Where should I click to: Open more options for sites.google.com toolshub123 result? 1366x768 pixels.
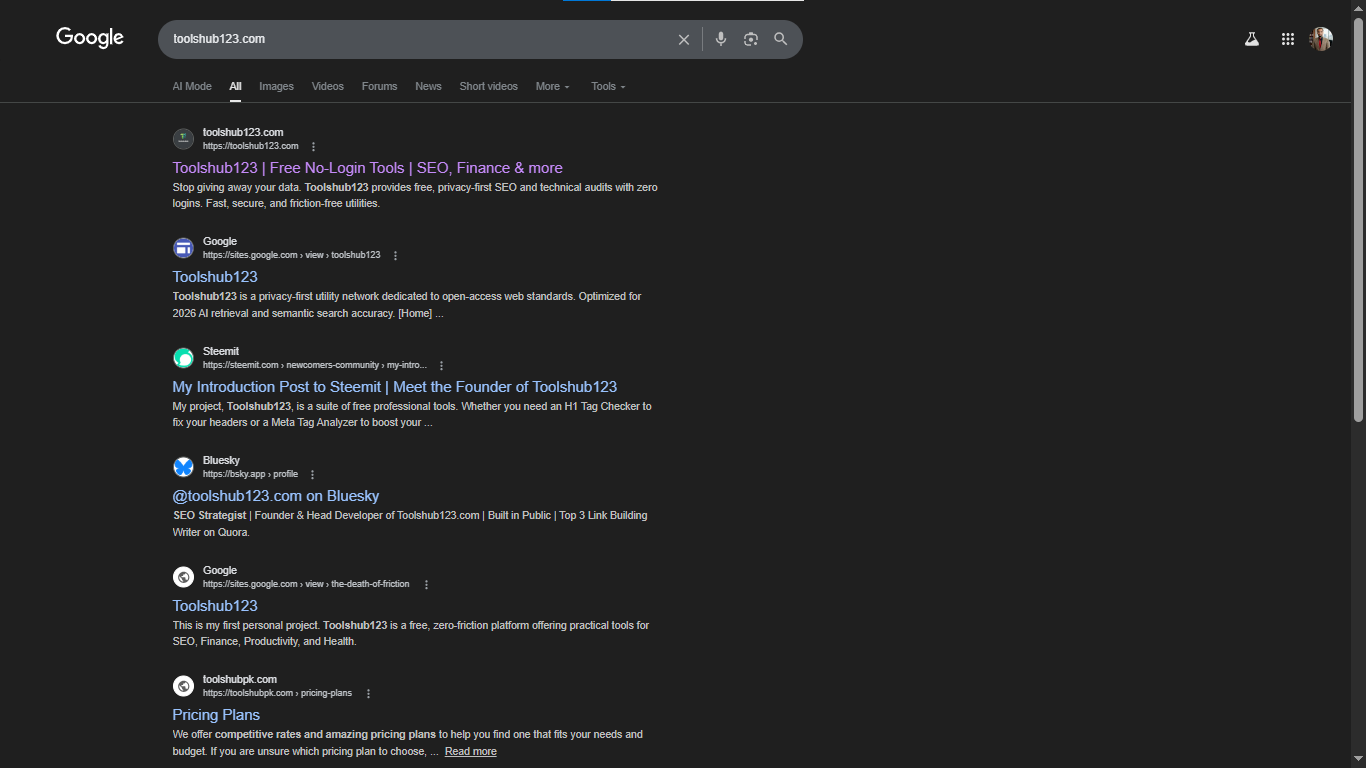tap(395, 256)
